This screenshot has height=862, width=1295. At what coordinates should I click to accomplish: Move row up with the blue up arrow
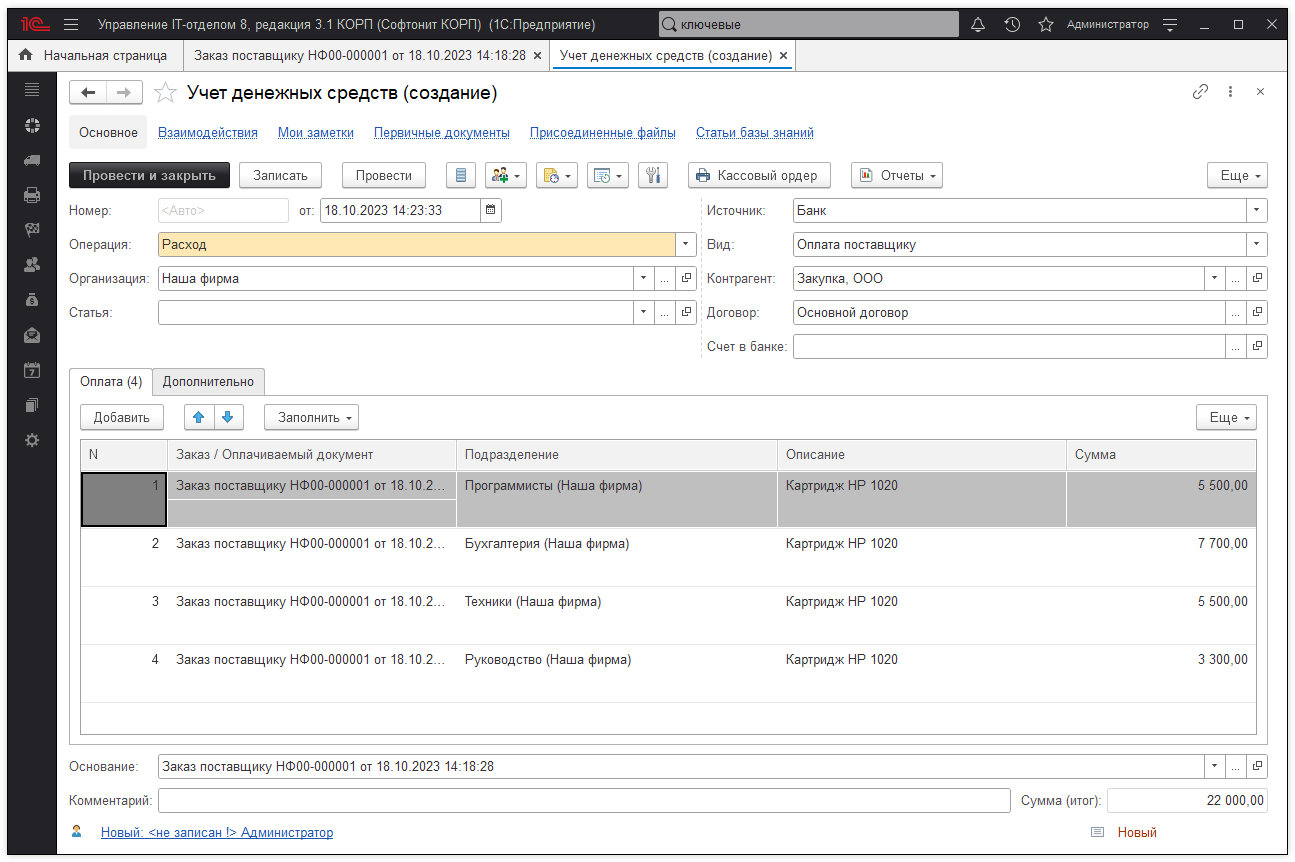[199, 417]
